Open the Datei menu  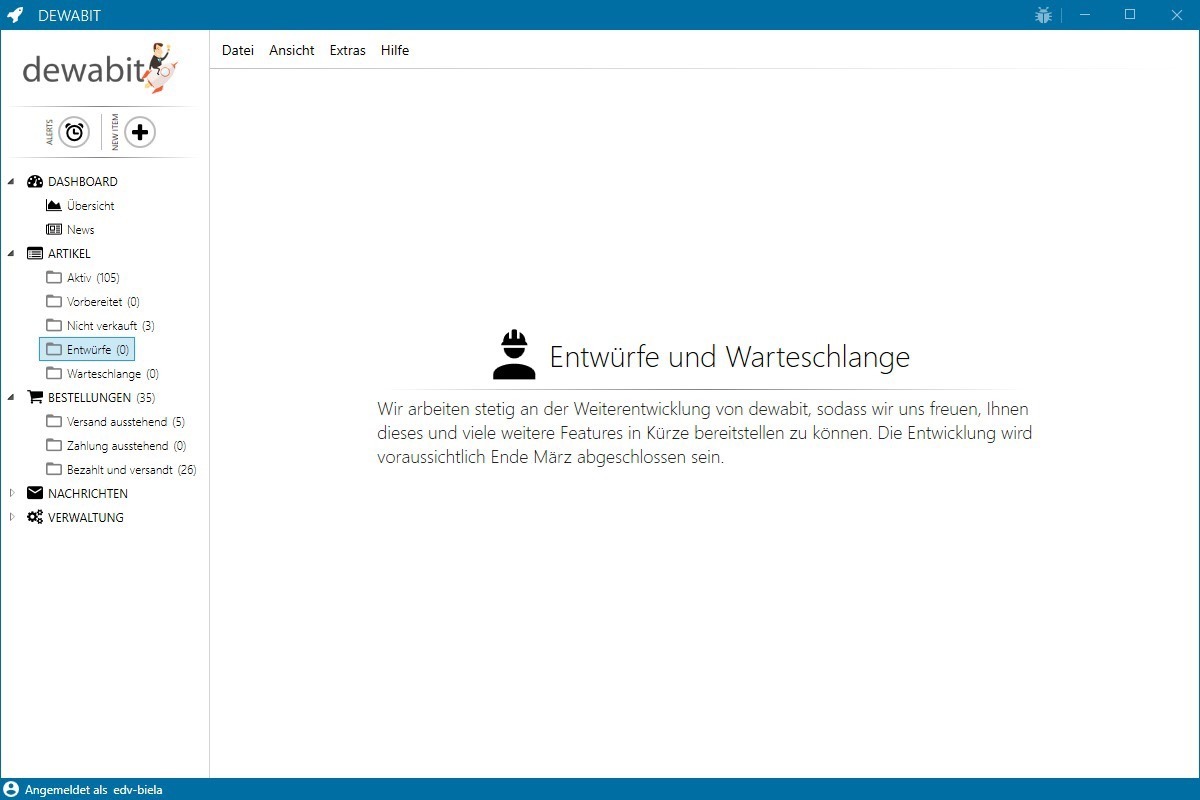click(x=238, y=50)
